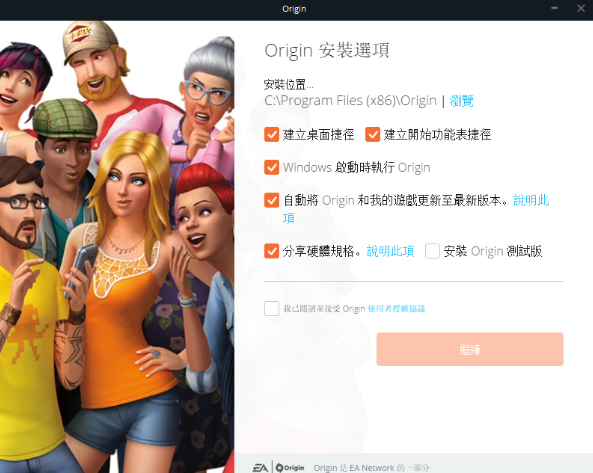Click the Origin 安裝選項 heading
This screenshot has height=473, width=593.
(x=327, y=51)
